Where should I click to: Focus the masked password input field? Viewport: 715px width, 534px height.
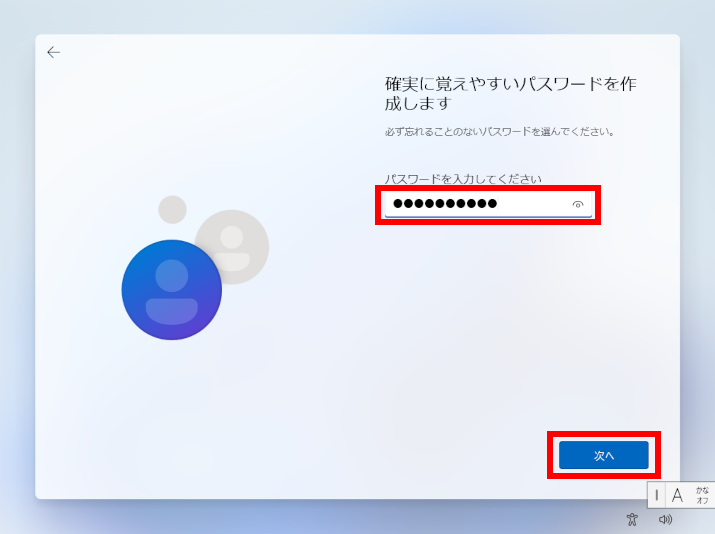488,204
